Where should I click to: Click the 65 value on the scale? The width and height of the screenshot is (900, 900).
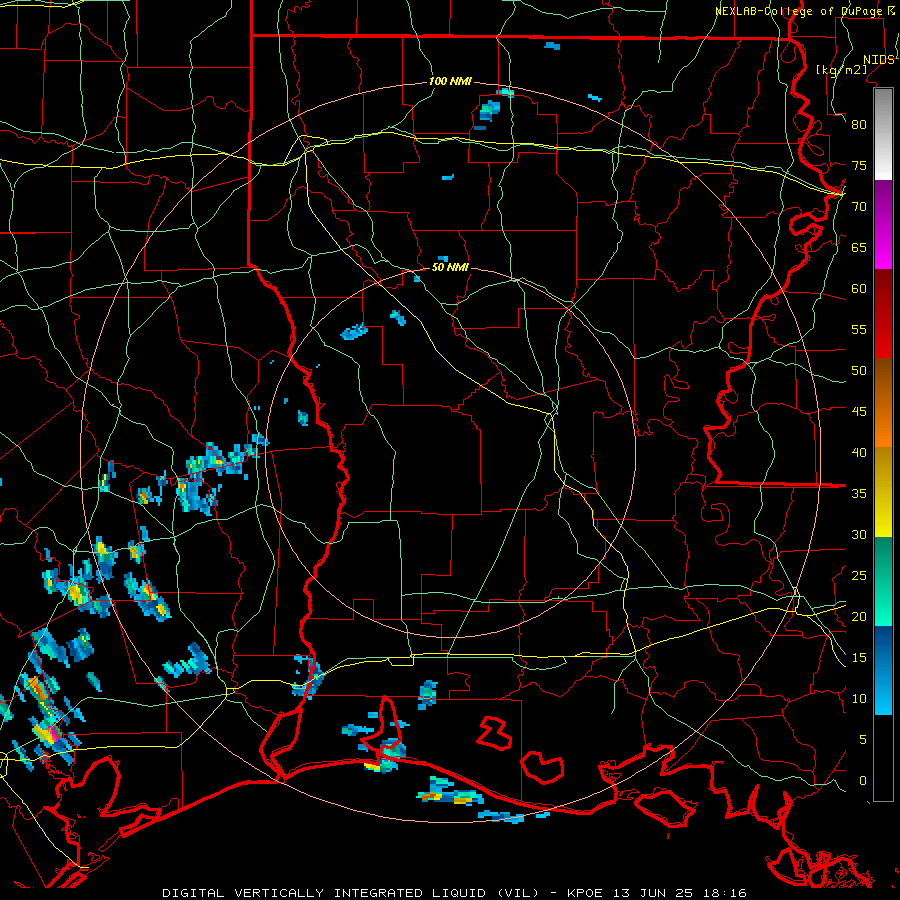(x=859, y=247)
